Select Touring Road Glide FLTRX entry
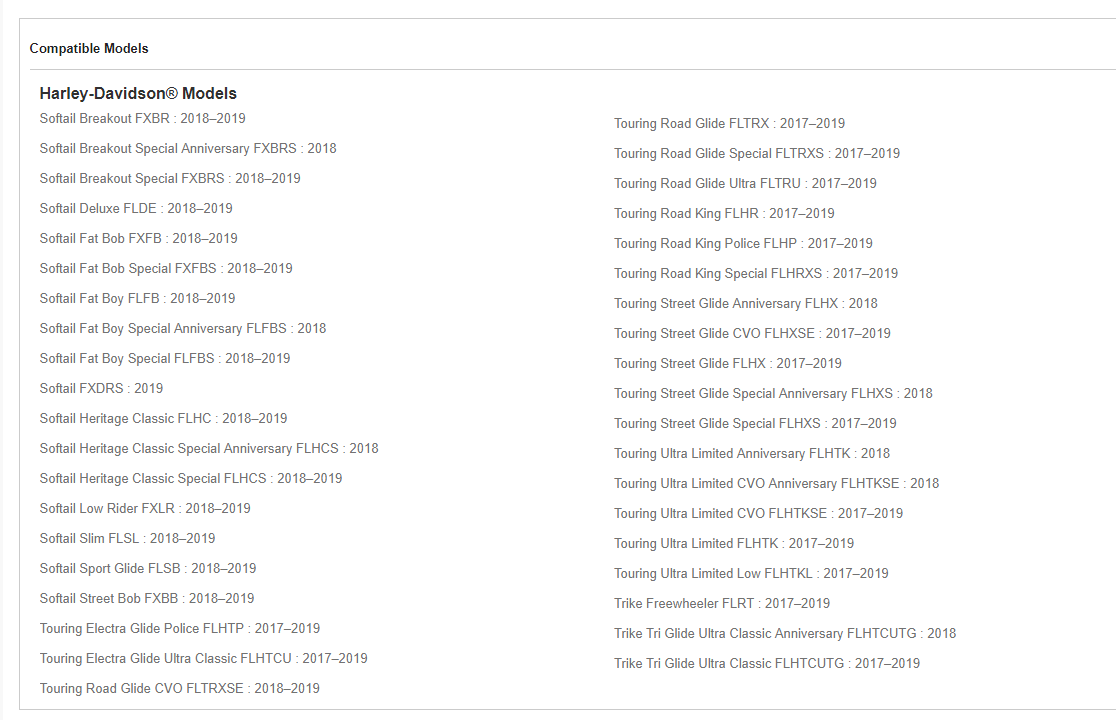Screen dimensions: 1116x720 point(729,123)
